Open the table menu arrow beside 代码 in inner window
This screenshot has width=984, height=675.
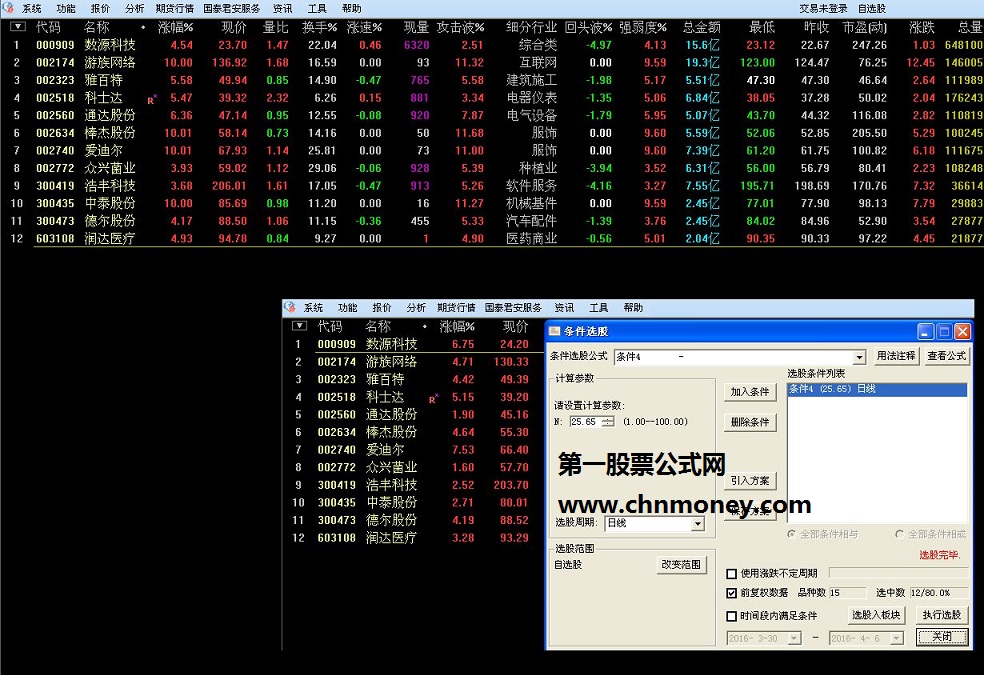pos(299,326)
